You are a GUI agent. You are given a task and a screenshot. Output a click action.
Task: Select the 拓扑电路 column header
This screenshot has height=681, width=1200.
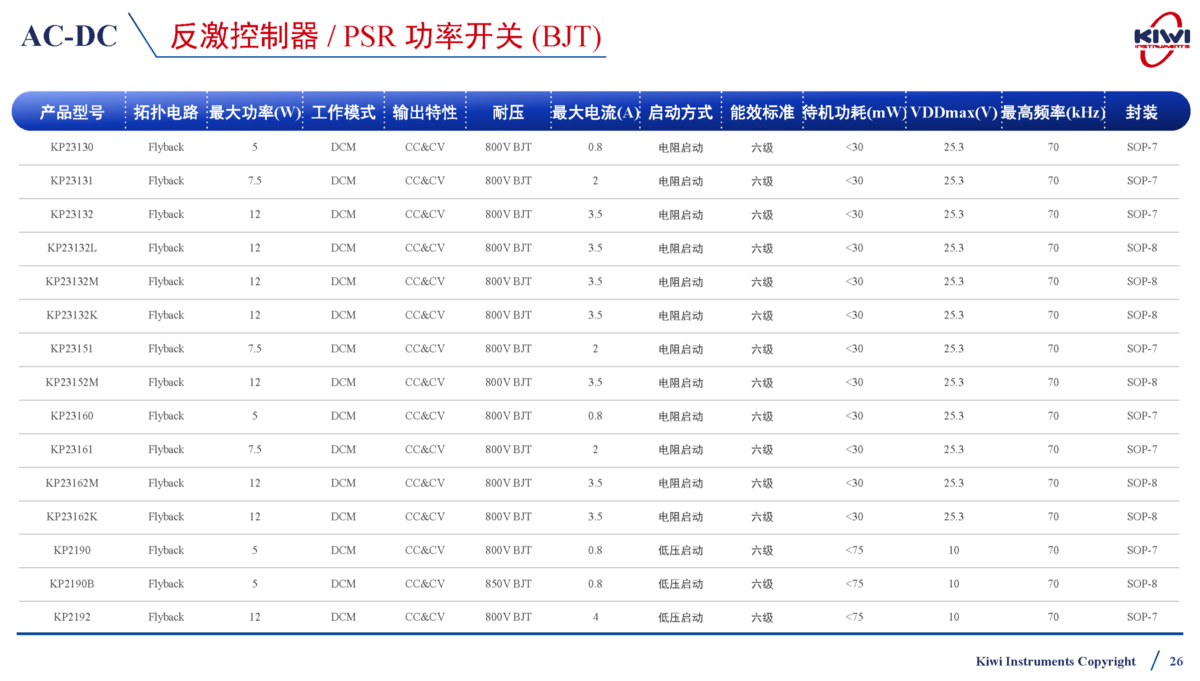[166, 113]
